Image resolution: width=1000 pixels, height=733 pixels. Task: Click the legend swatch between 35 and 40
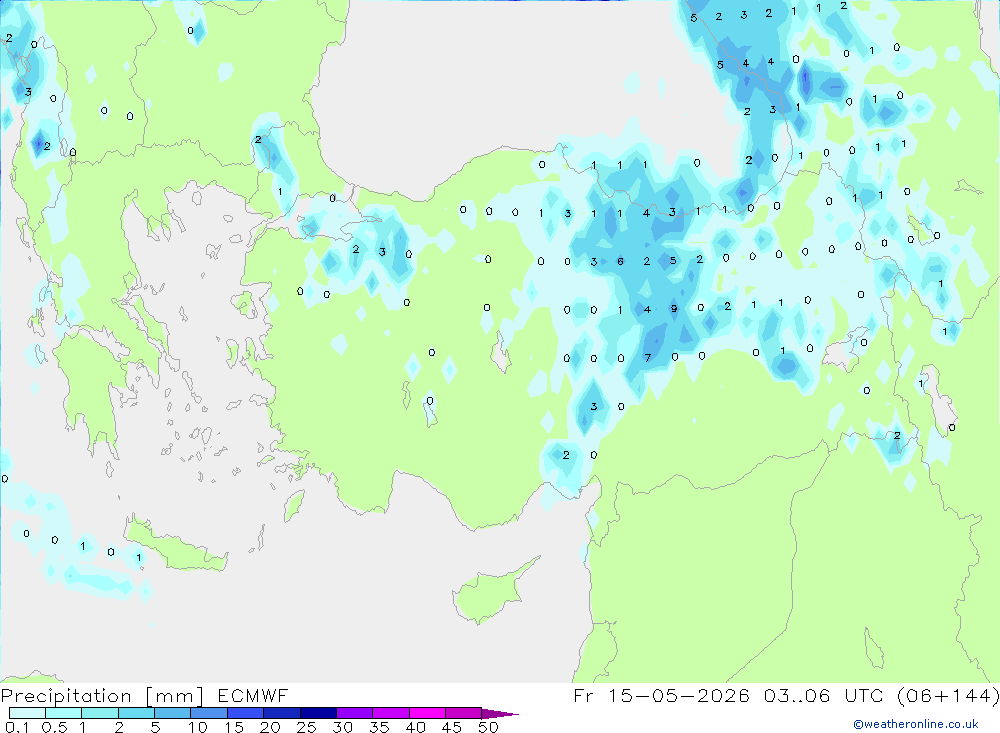[391, 713]
